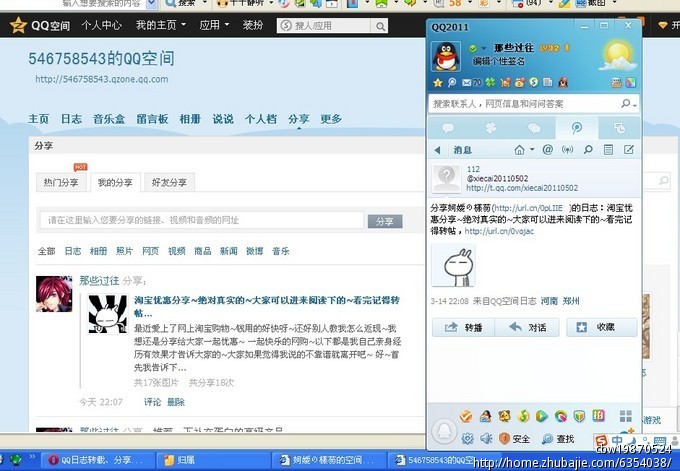Viewport: 680px width, 471px height.
Task: Open 查找 find contacts in QQ
Action: pos(558,438)
